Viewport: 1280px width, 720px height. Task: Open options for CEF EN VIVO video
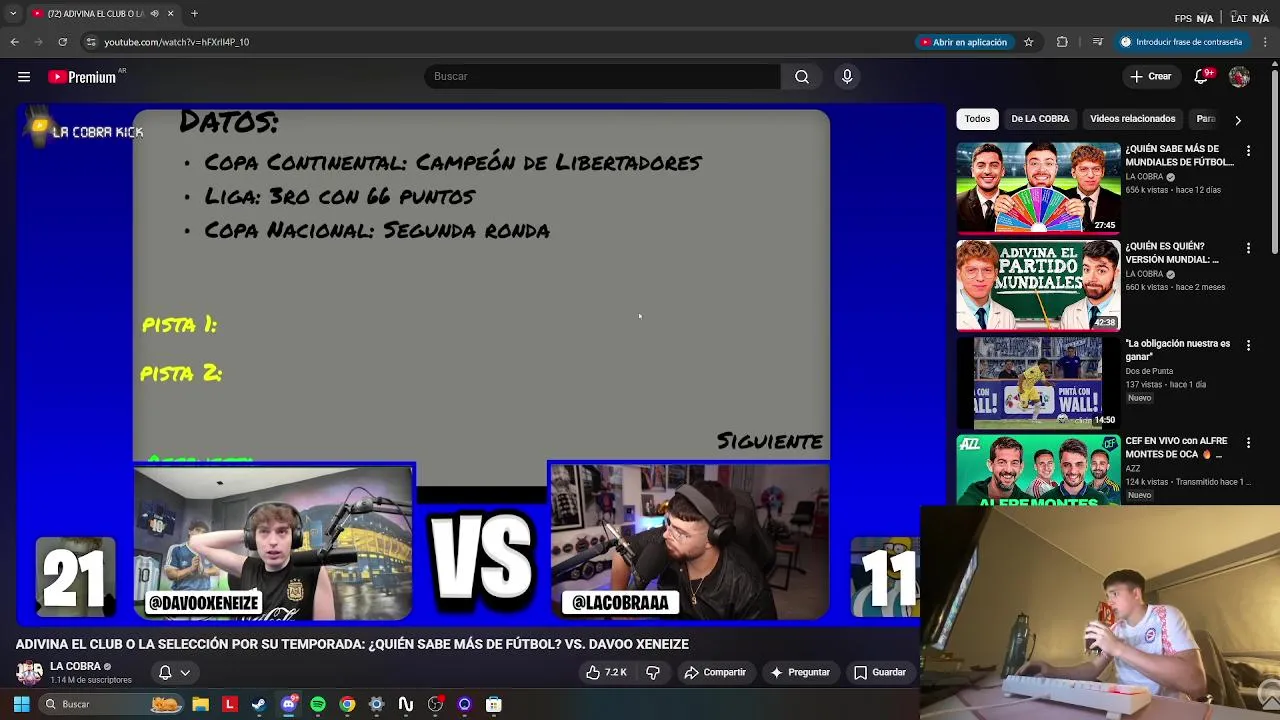pyautogui.click(x=1248, y=442)
